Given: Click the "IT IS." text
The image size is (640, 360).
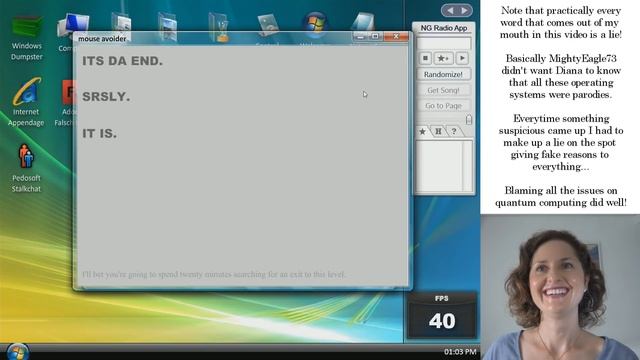Looking at the screenshot, I should click(x=100, y=133).
